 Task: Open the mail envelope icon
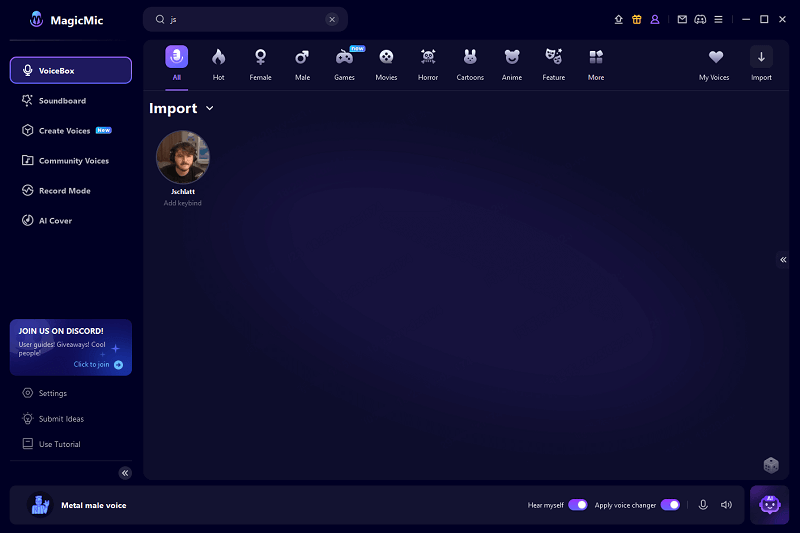[682, 19]
